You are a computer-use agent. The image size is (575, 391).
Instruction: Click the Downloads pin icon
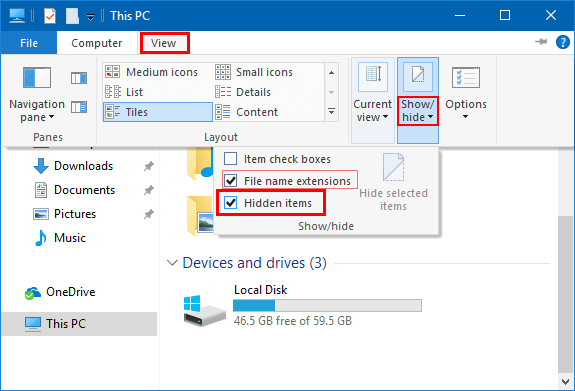(x=149, y=166)
